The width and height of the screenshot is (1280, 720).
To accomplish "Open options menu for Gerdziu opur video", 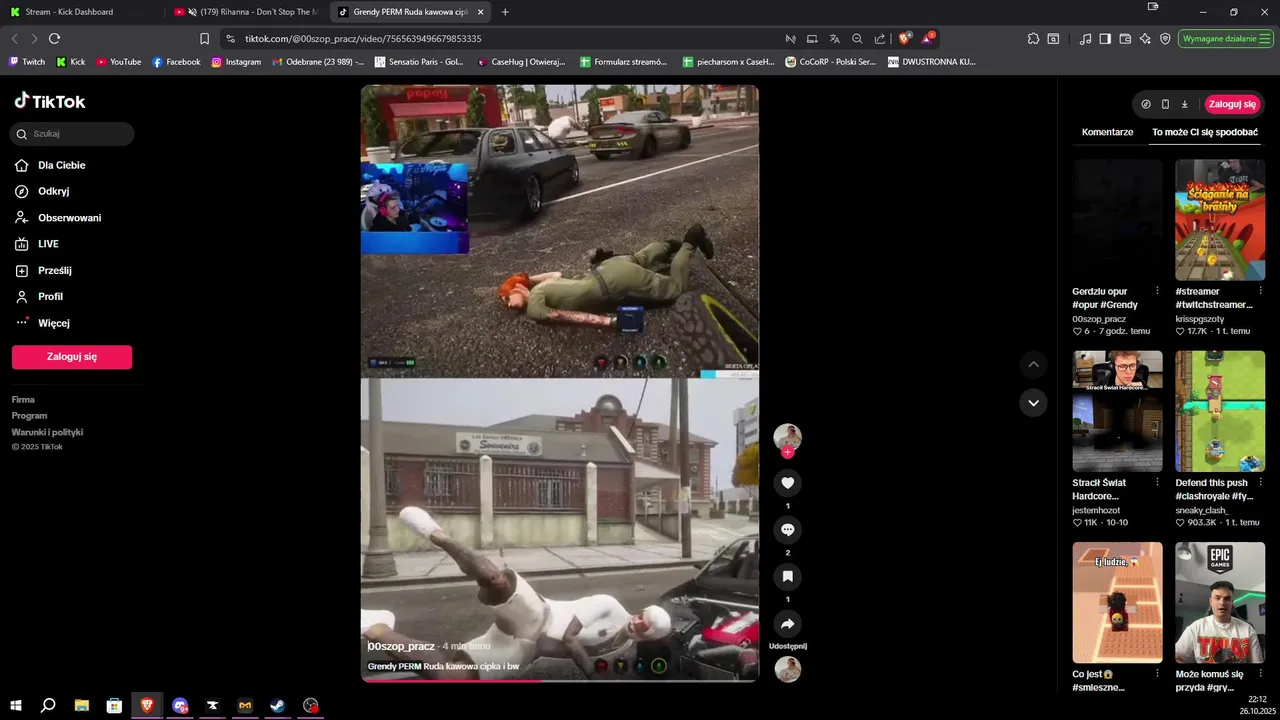I will pyautogui.click(x=1157, y=291).
